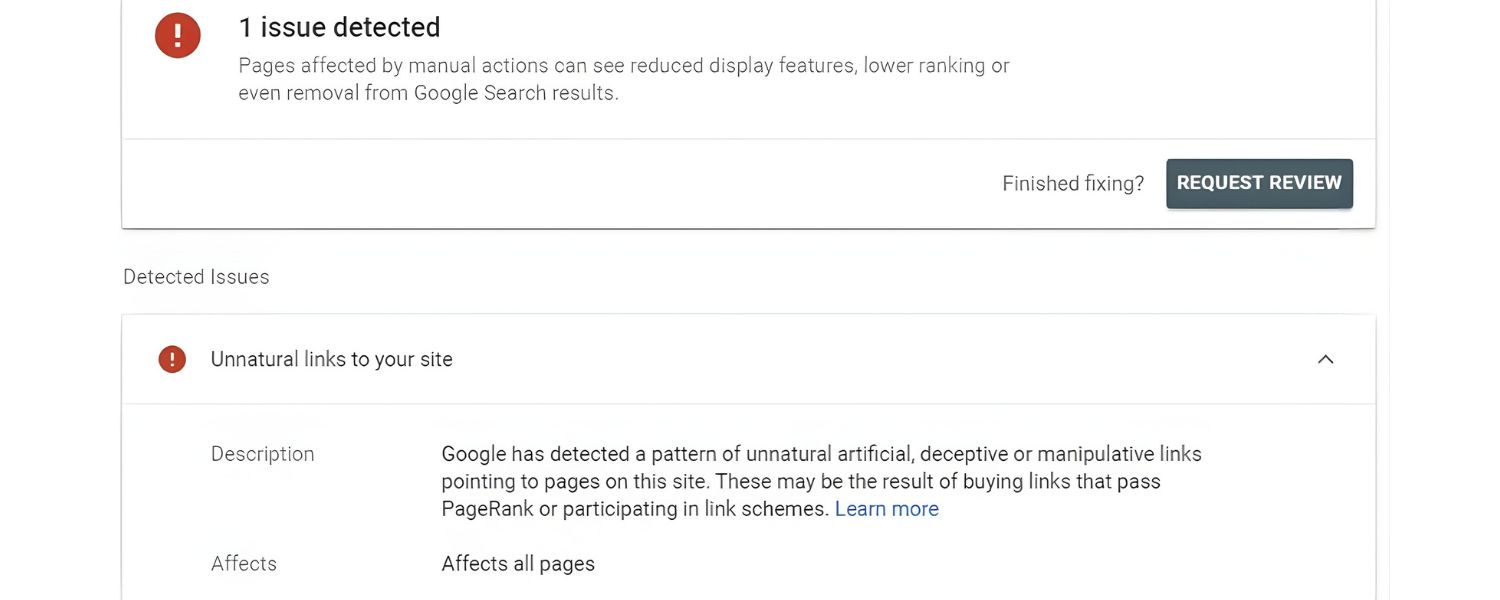Select the 'Unnatural links to your site' row

coord(331,358)
